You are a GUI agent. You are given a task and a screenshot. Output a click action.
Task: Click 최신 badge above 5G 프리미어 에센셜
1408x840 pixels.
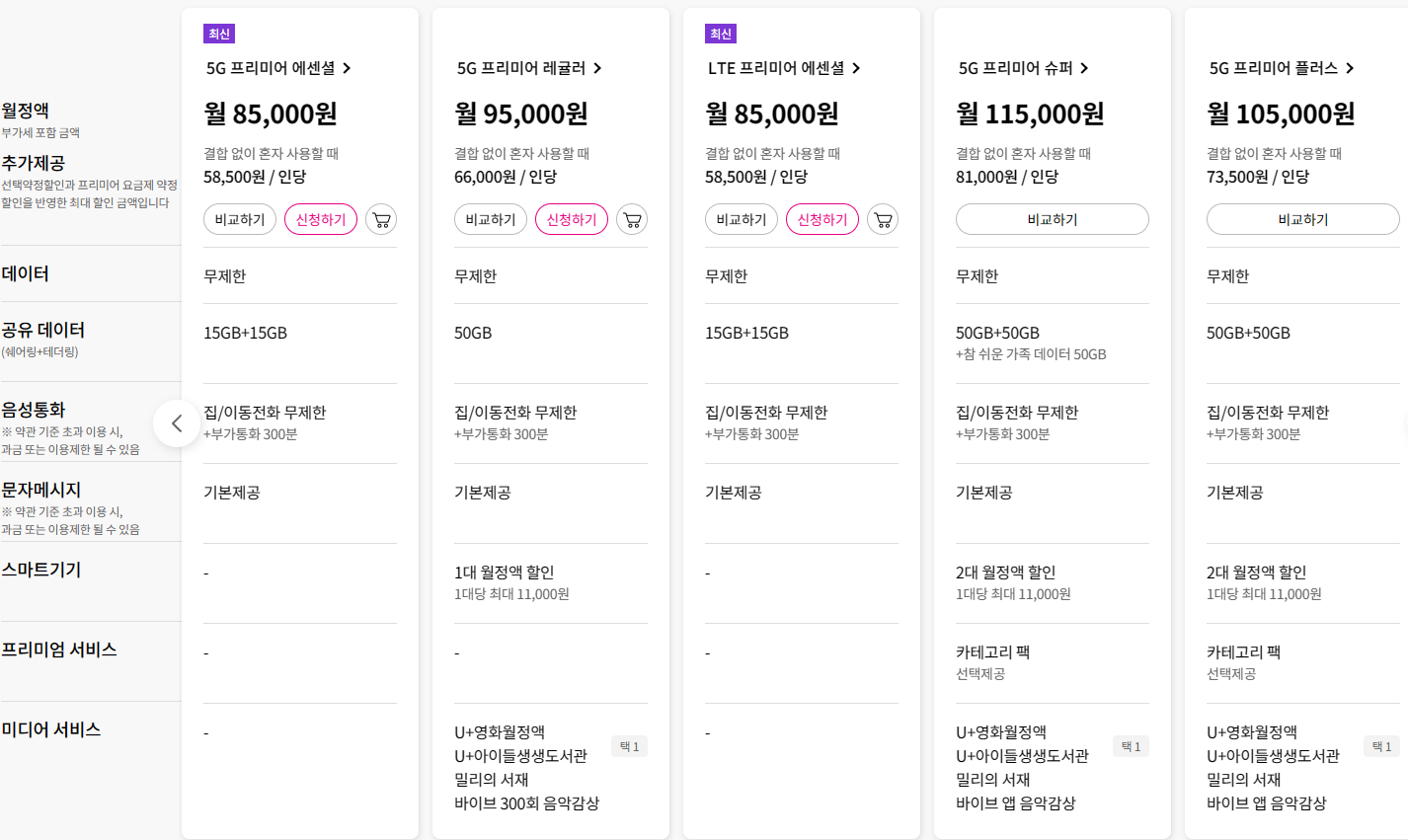219,35
